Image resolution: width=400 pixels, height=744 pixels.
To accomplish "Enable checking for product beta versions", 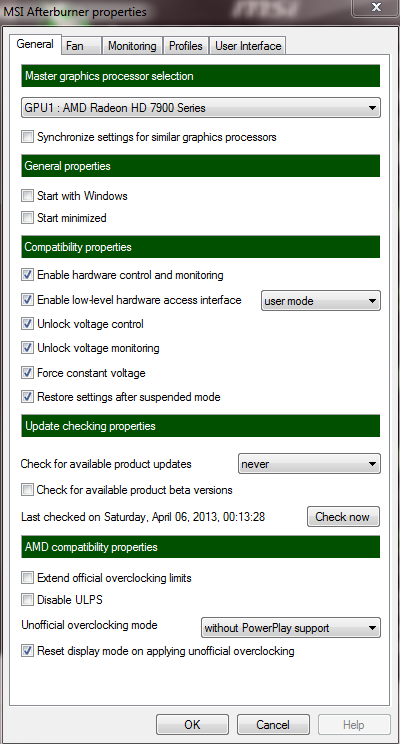I will tap(28, 490).
